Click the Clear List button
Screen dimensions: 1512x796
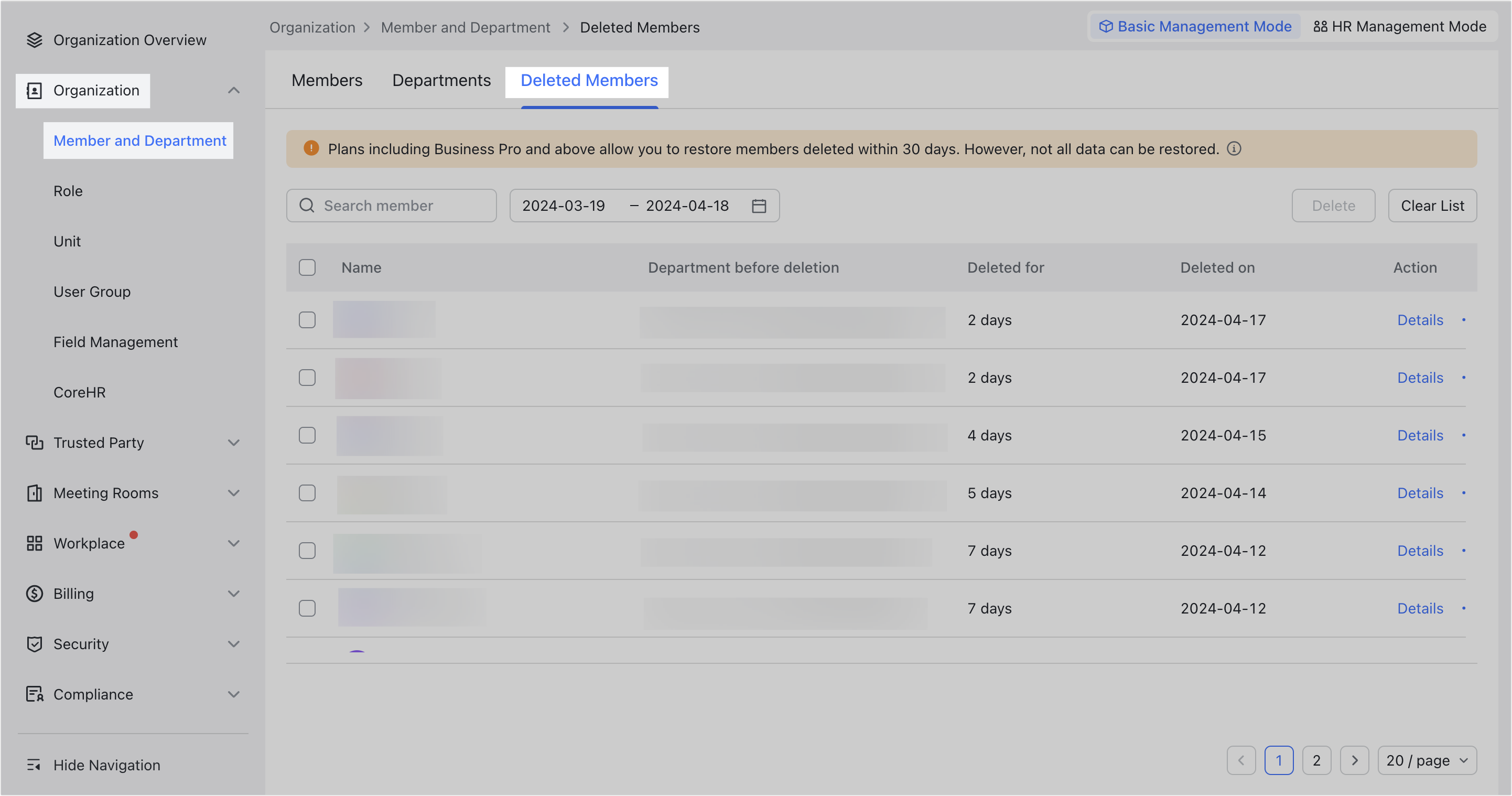(1432, 206)
